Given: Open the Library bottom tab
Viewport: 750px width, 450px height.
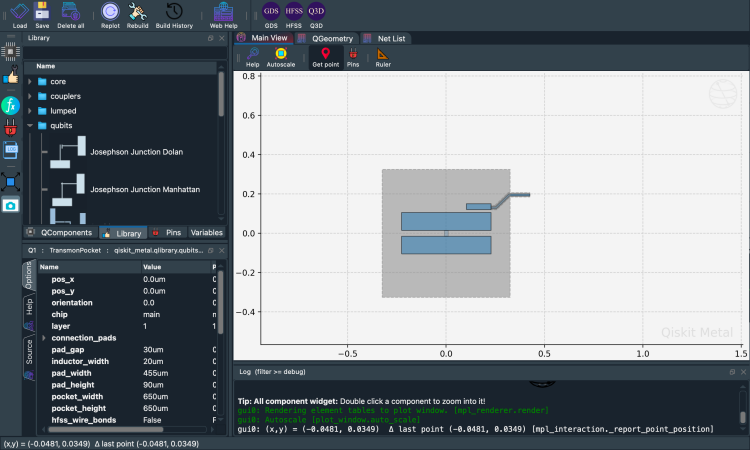Looking at the screenshot, I should tap(123, 233).
